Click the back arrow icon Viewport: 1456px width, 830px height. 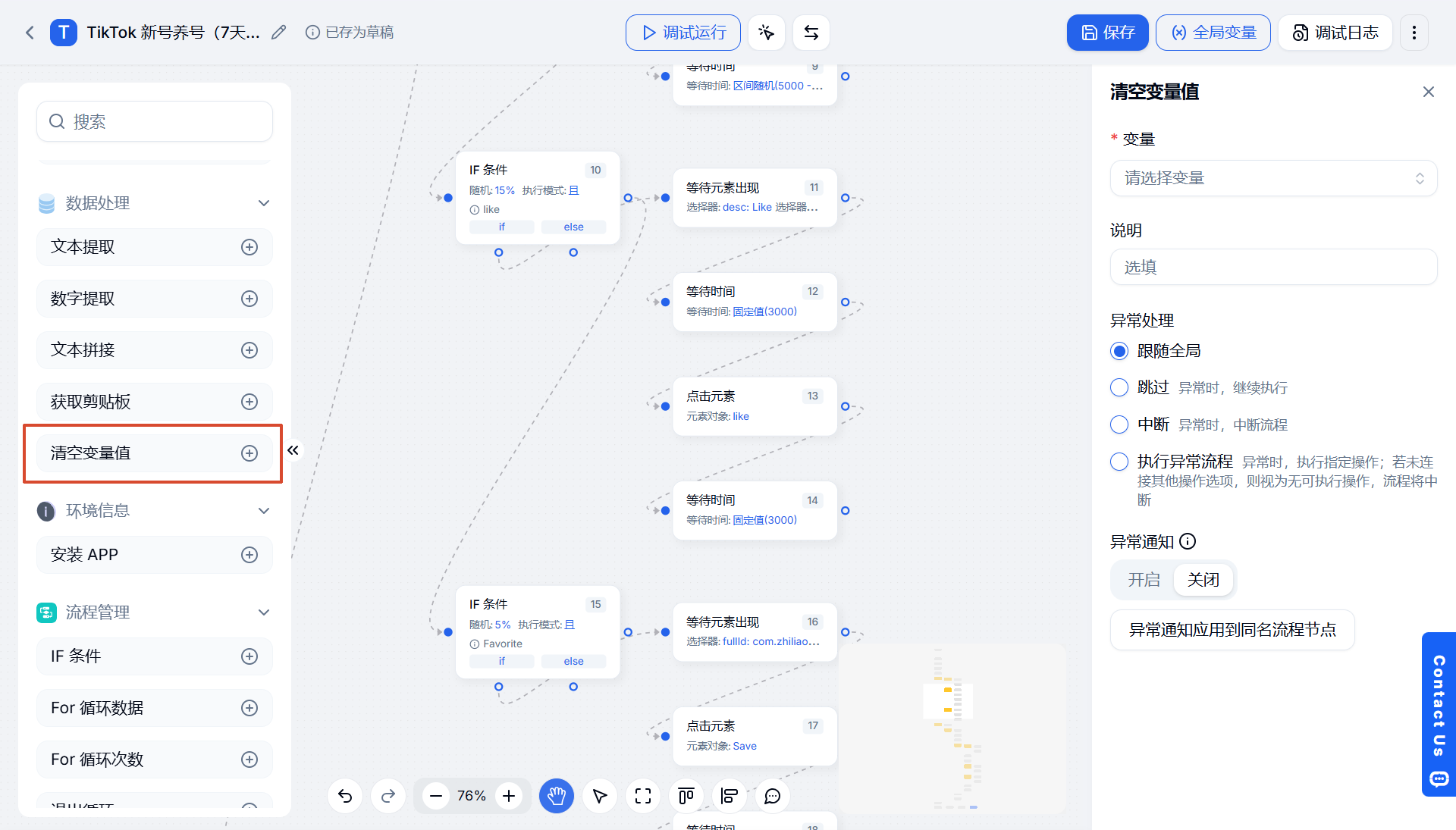(30, 33)
